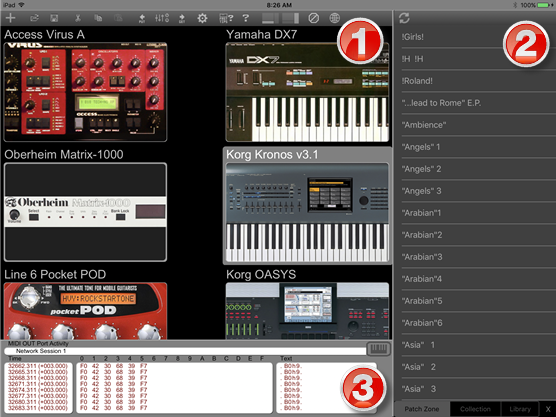Click the globe network icon

point(334,18)
